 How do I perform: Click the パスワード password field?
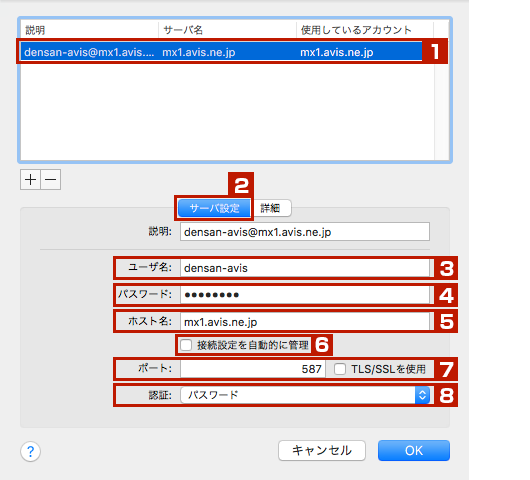point(305,295)
